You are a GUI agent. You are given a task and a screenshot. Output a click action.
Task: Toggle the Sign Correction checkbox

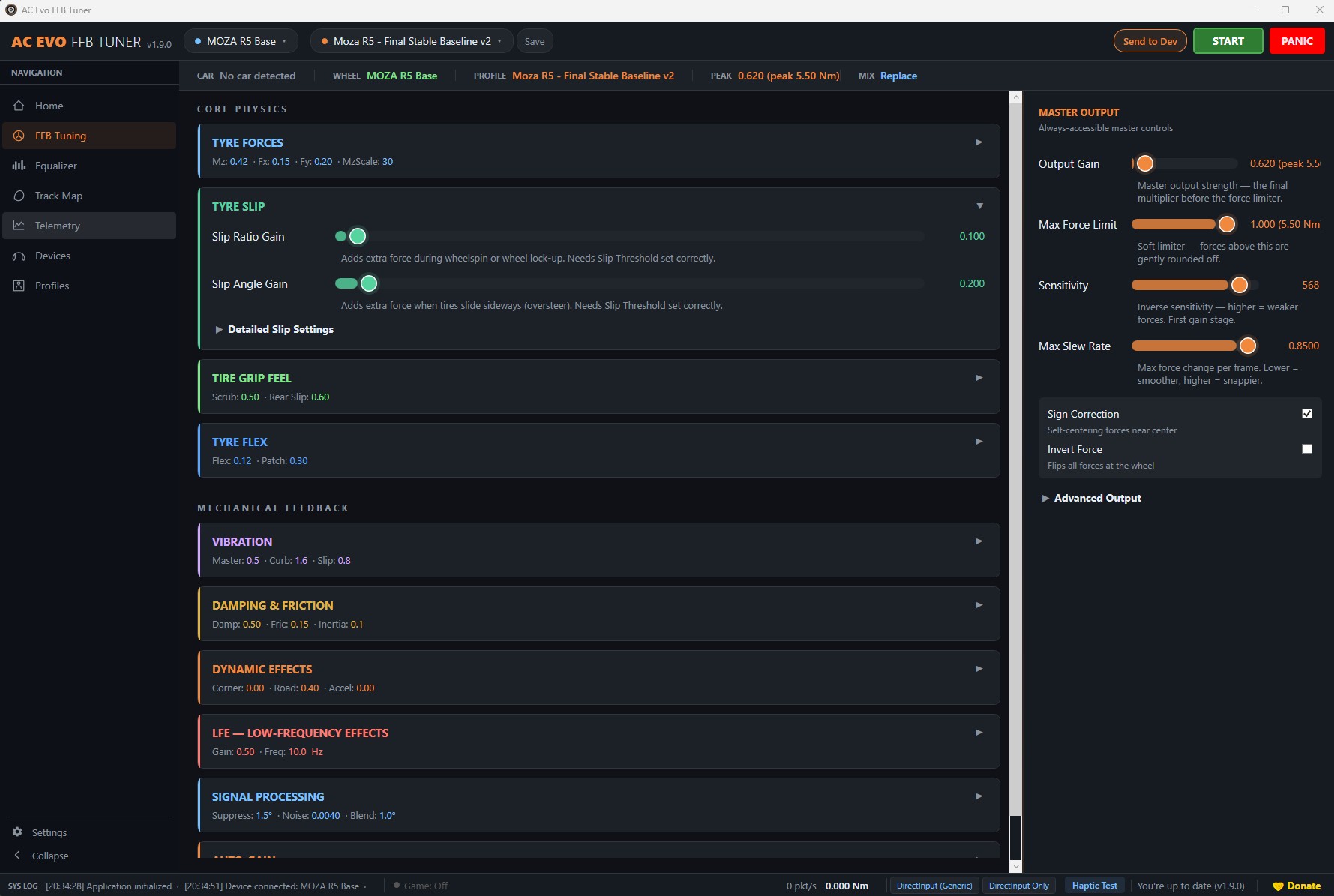pyautogui.click(x=1307, y=414)
